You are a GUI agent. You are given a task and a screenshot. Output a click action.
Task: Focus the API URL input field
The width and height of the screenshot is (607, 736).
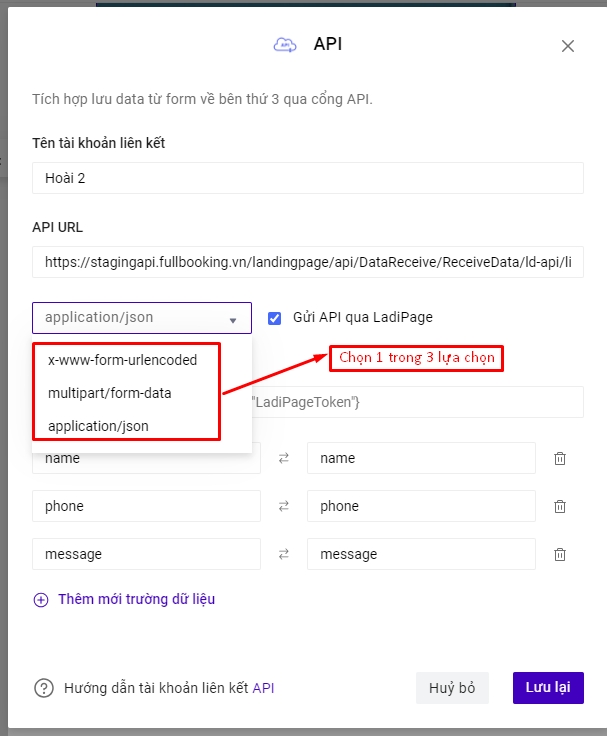(307, 262)
